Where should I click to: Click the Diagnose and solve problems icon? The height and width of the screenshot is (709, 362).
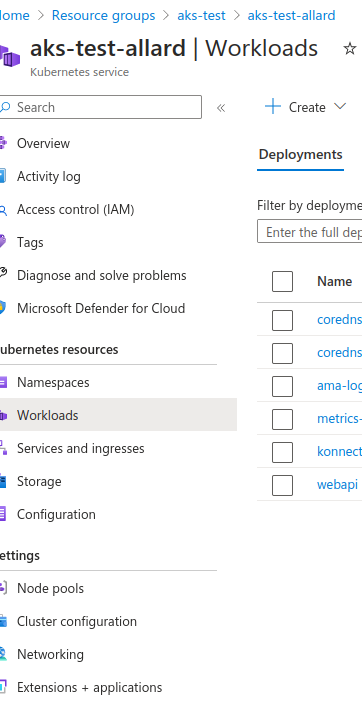pos(3,273)
